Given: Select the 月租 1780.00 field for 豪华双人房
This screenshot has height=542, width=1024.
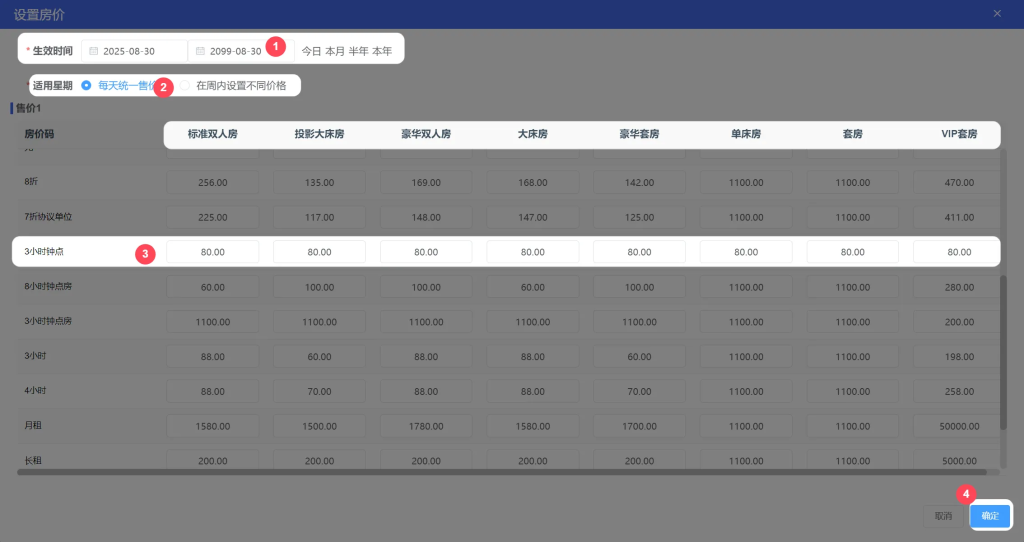Looking at the screenshot, I should 426,426.
